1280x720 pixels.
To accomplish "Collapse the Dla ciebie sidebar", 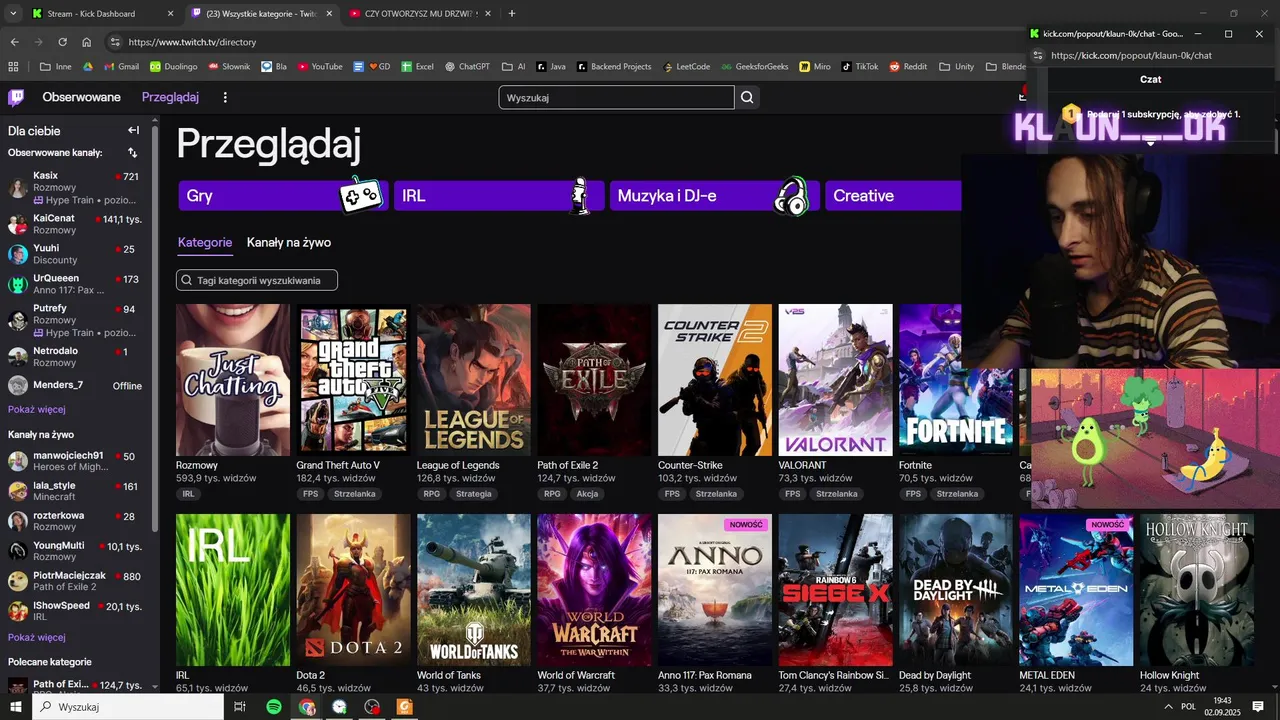I will (133, 130).
